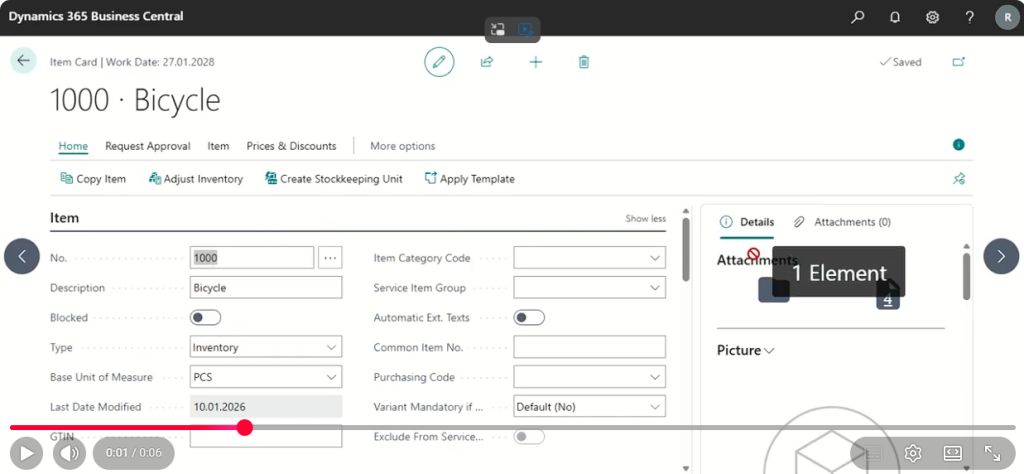This screenshot has height=474, width=1024.
Task: Toggle the Blocked switch
Action: [205, 318]
